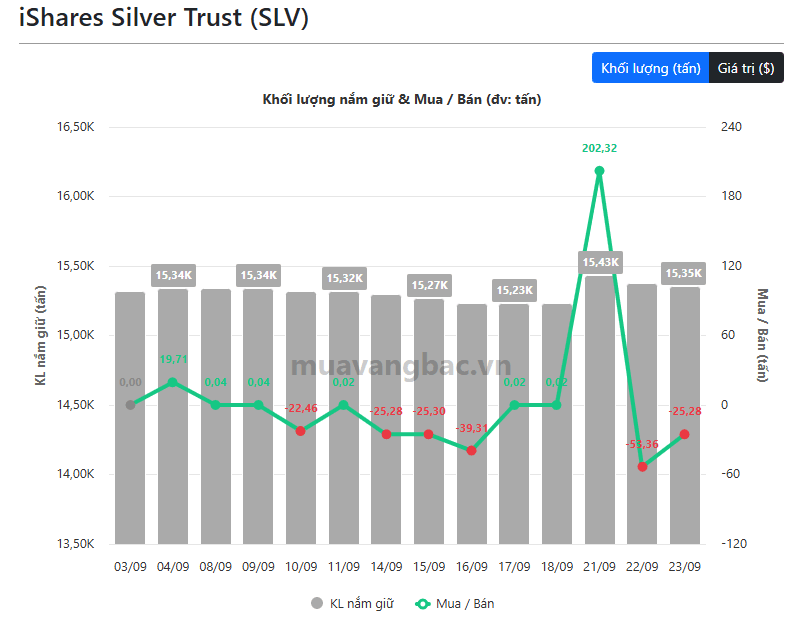This screenshot has width=807, height=630.
Task: Click the 15,23K label above 17/09 bar
Action: pyautogui.click(x=515, y=290)
